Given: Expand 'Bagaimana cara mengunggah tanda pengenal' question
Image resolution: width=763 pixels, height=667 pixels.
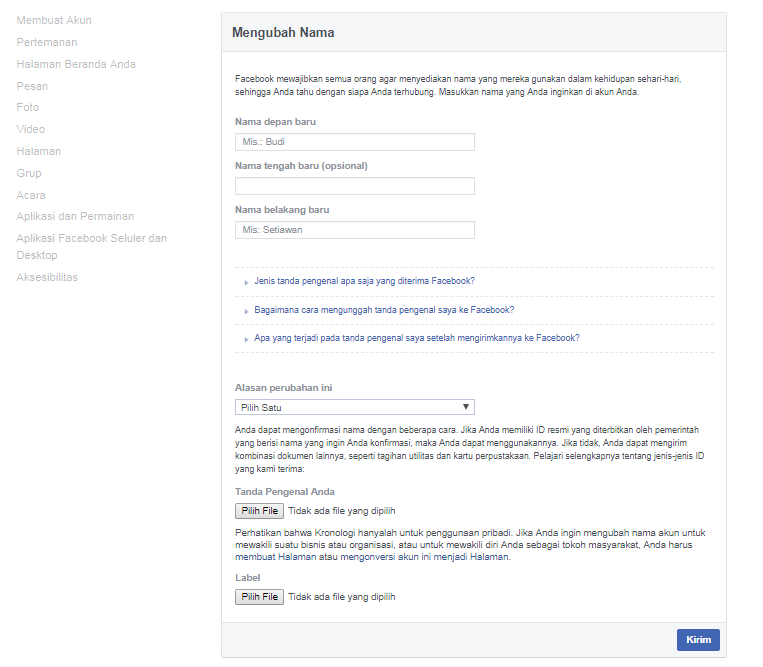Looking at the screenshot, I should pos(384,310).
